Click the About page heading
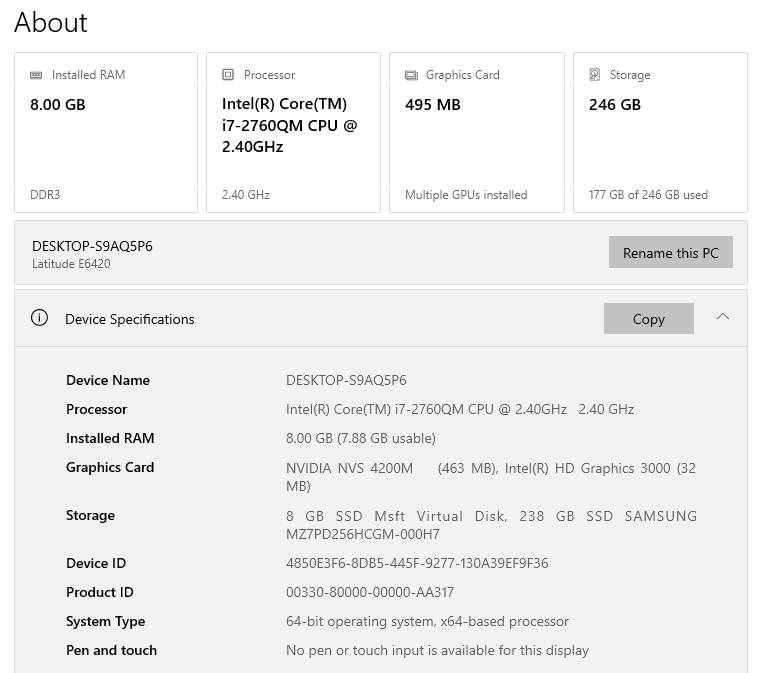757x673 pixels. pos(51,22)
